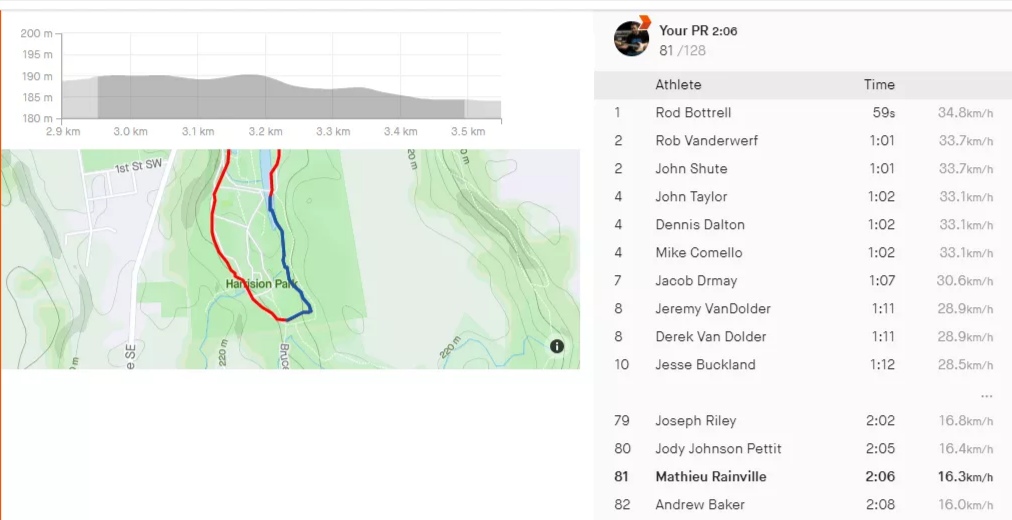The image size is (1012, 520).
Task: Click the Your PR 2:06 heading
Action: click(698, 31)
